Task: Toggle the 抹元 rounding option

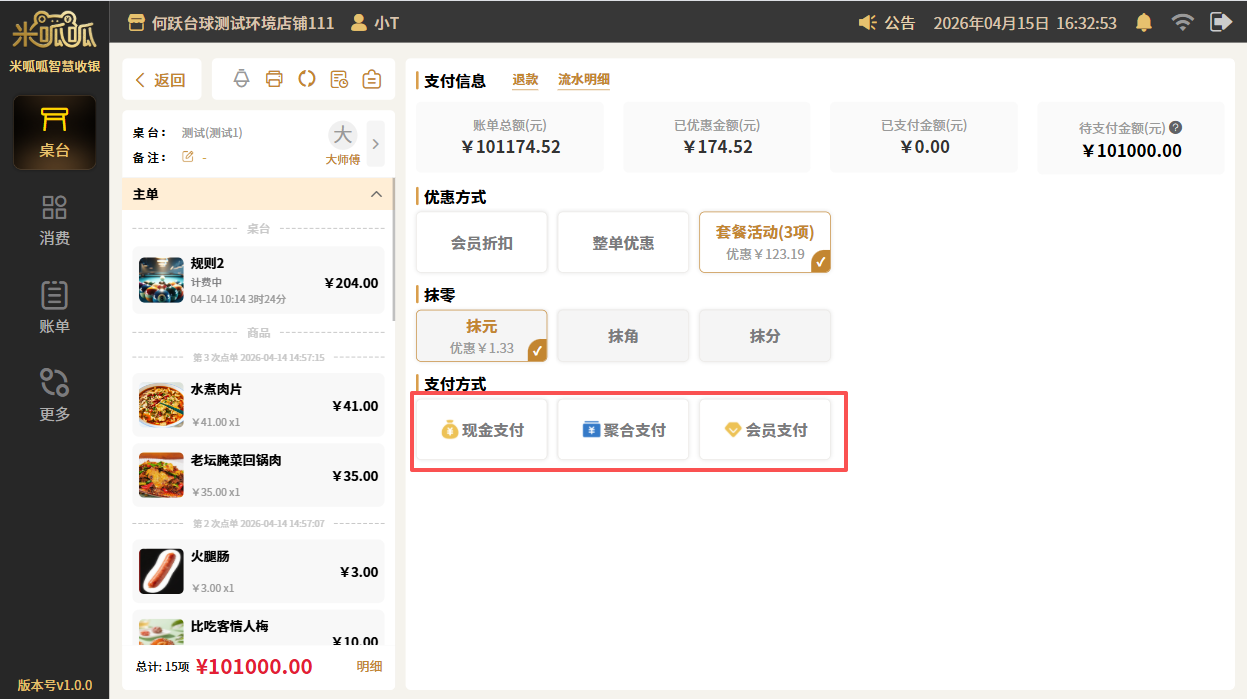Action: 481,336
